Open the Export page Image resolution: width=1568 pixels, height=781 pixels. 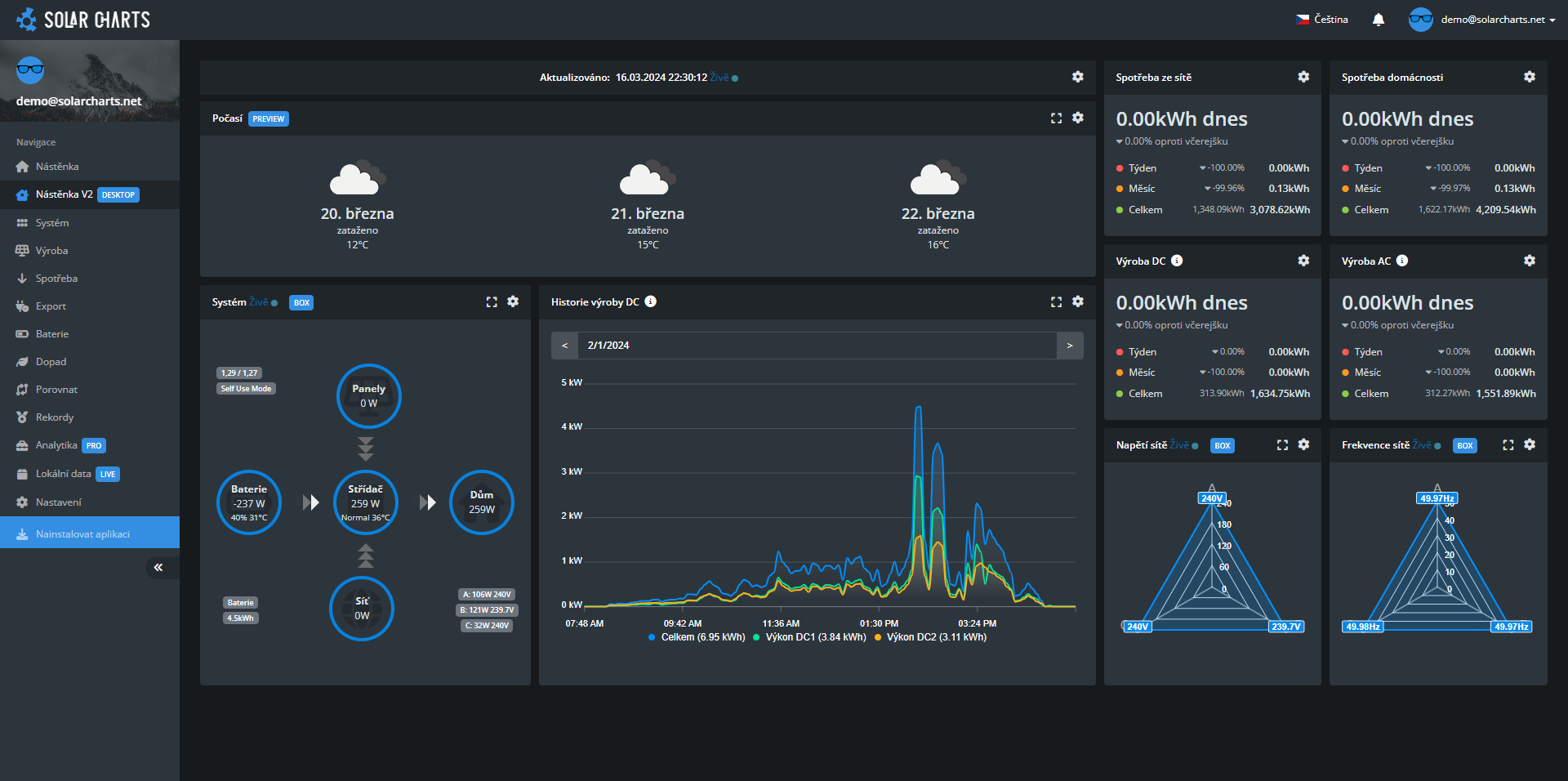pos(90,306)
